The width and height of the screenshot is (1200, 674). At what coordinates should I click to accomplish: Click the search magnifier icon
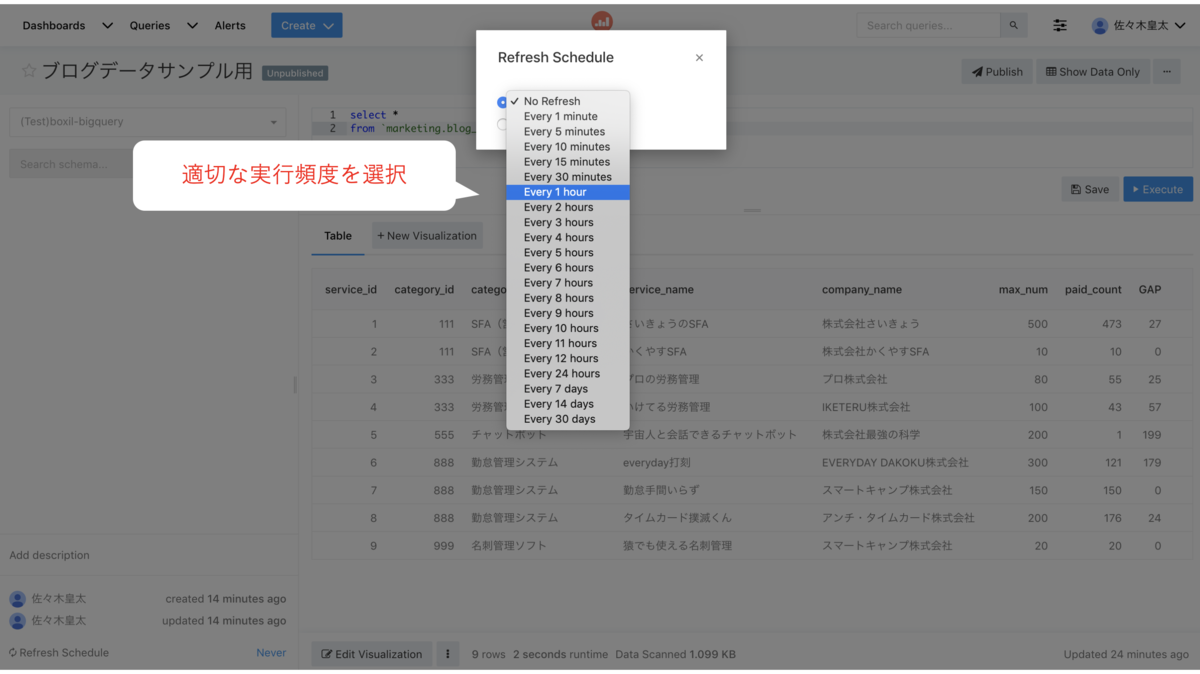click(x=1014, y=25)
